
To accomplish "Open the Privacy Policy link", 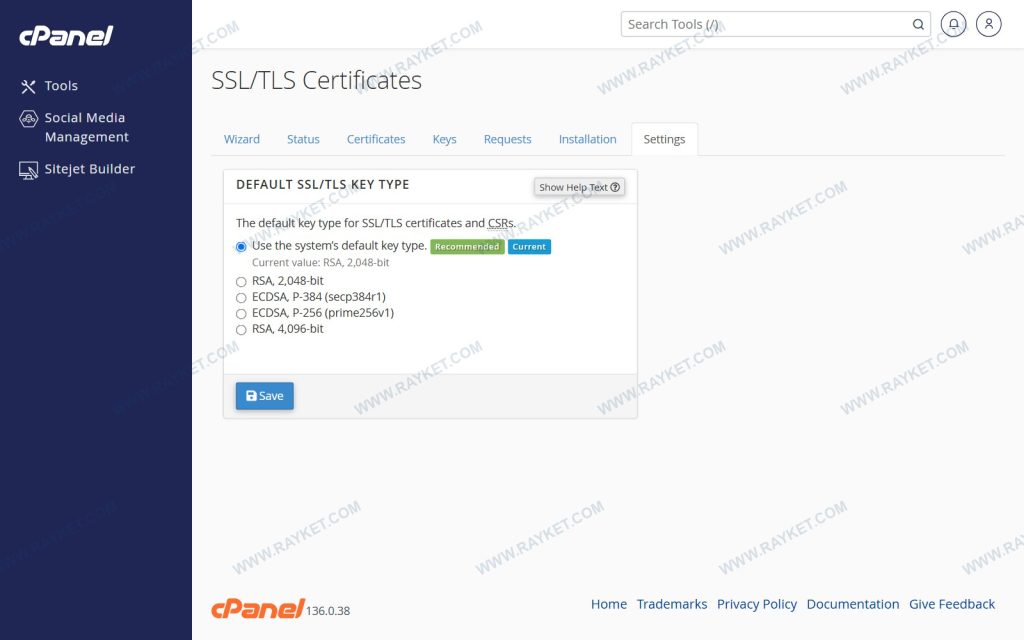I will [757, 604].
